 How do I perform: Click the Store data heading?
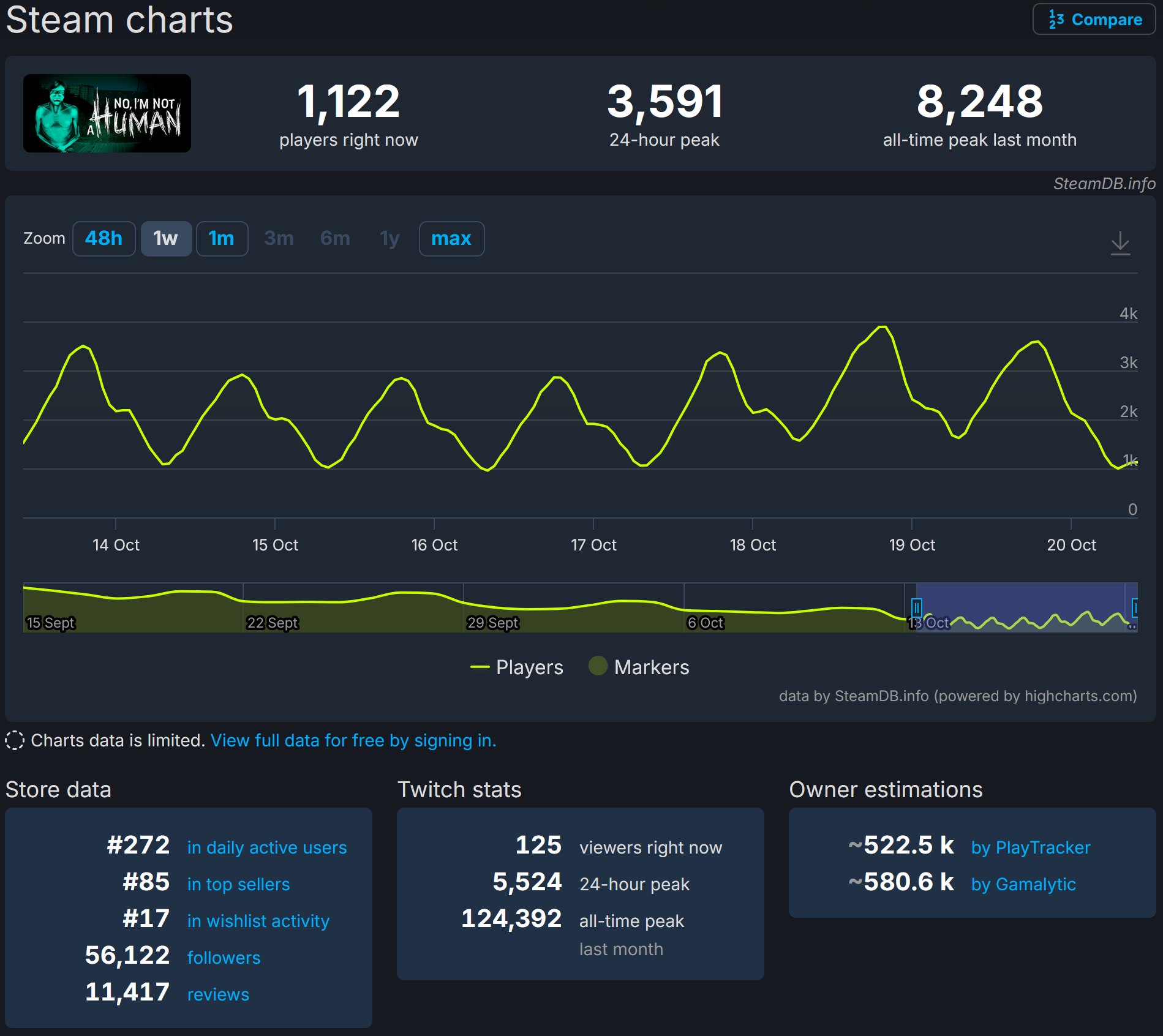point(58,790)
